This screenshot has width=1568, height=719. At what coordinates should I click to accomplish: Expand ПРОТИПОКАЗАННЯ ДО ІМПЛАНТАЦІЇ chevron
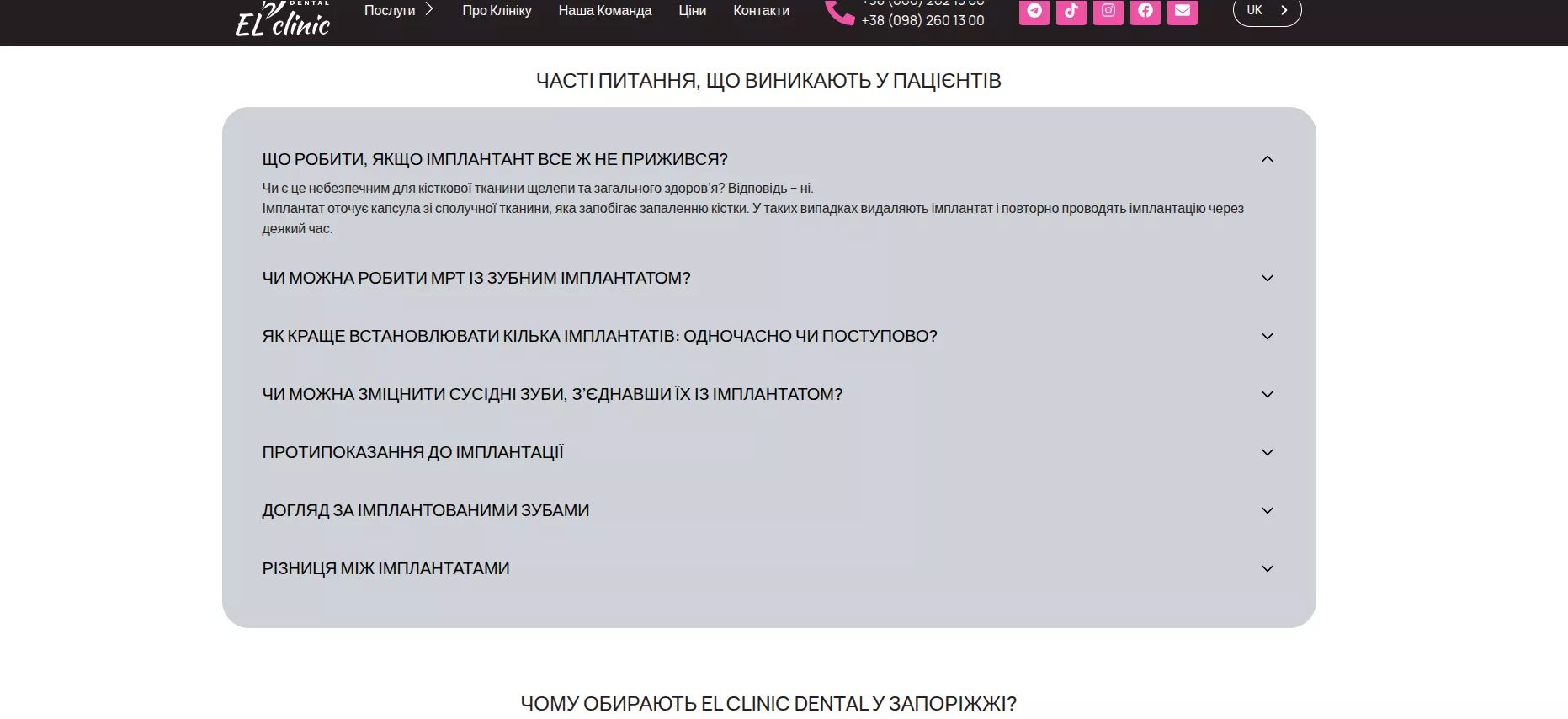click(x=1267, y=452)
